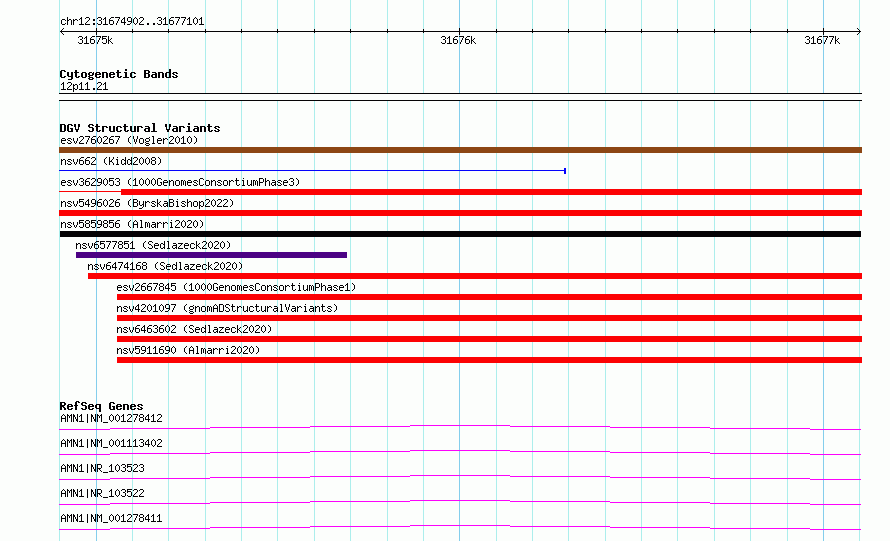Viewport: 890px width, 541px height.
Task: Select the red nsv4201097 variant bar
Action: click(x=489, y=318)
